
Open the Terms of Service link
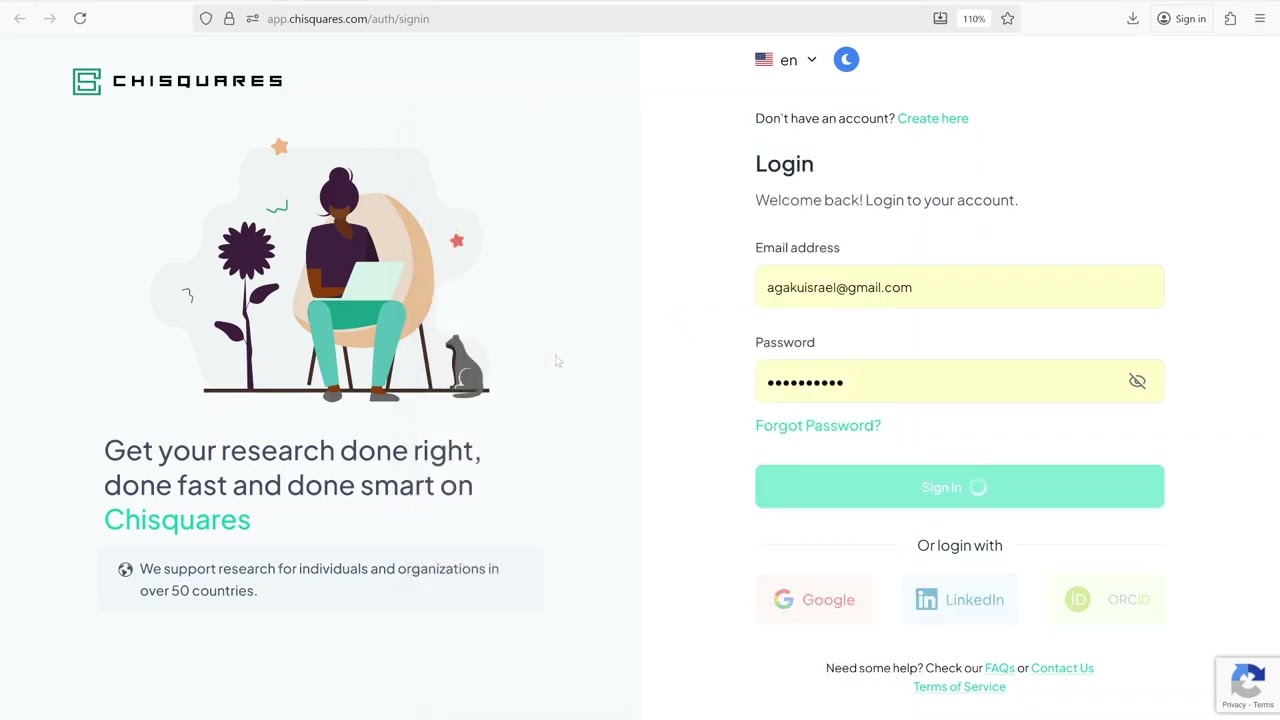pyautogui.click(x=960, y=686)
